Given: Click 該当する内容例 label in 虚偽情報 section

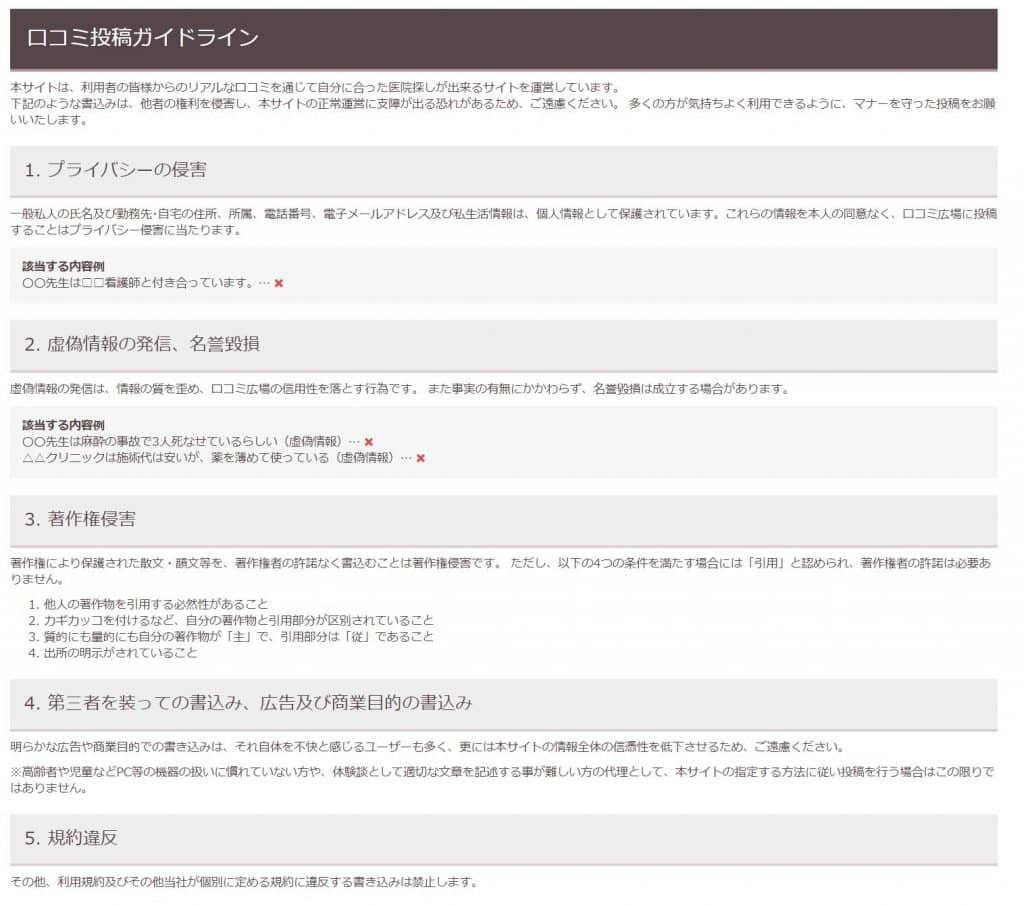Looking at the screenshot, I should (x=63, y=425).
